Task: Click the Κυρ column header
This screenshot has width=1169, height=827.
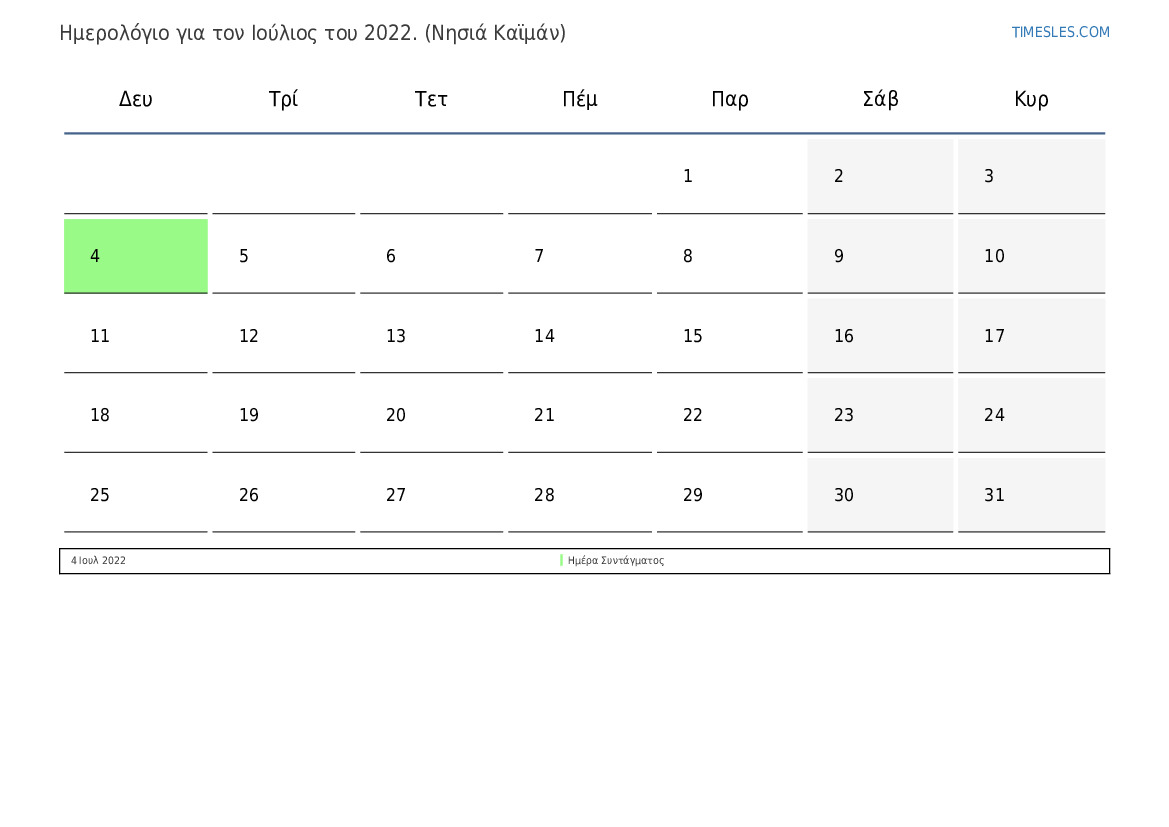Action: click(1031, 99)
